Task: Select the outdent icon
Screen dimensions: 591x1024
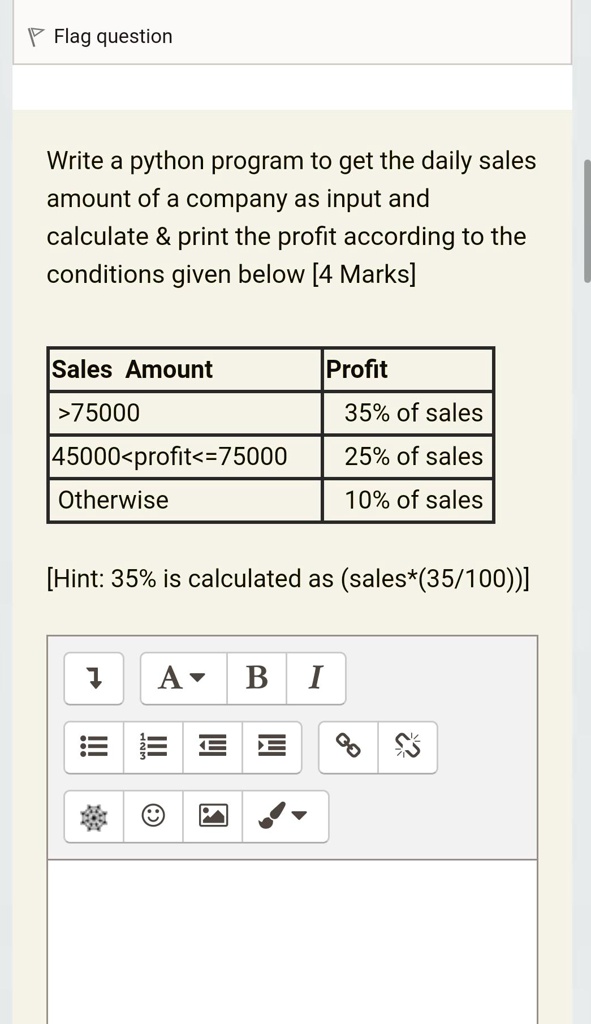Action: tap(213, 748)
